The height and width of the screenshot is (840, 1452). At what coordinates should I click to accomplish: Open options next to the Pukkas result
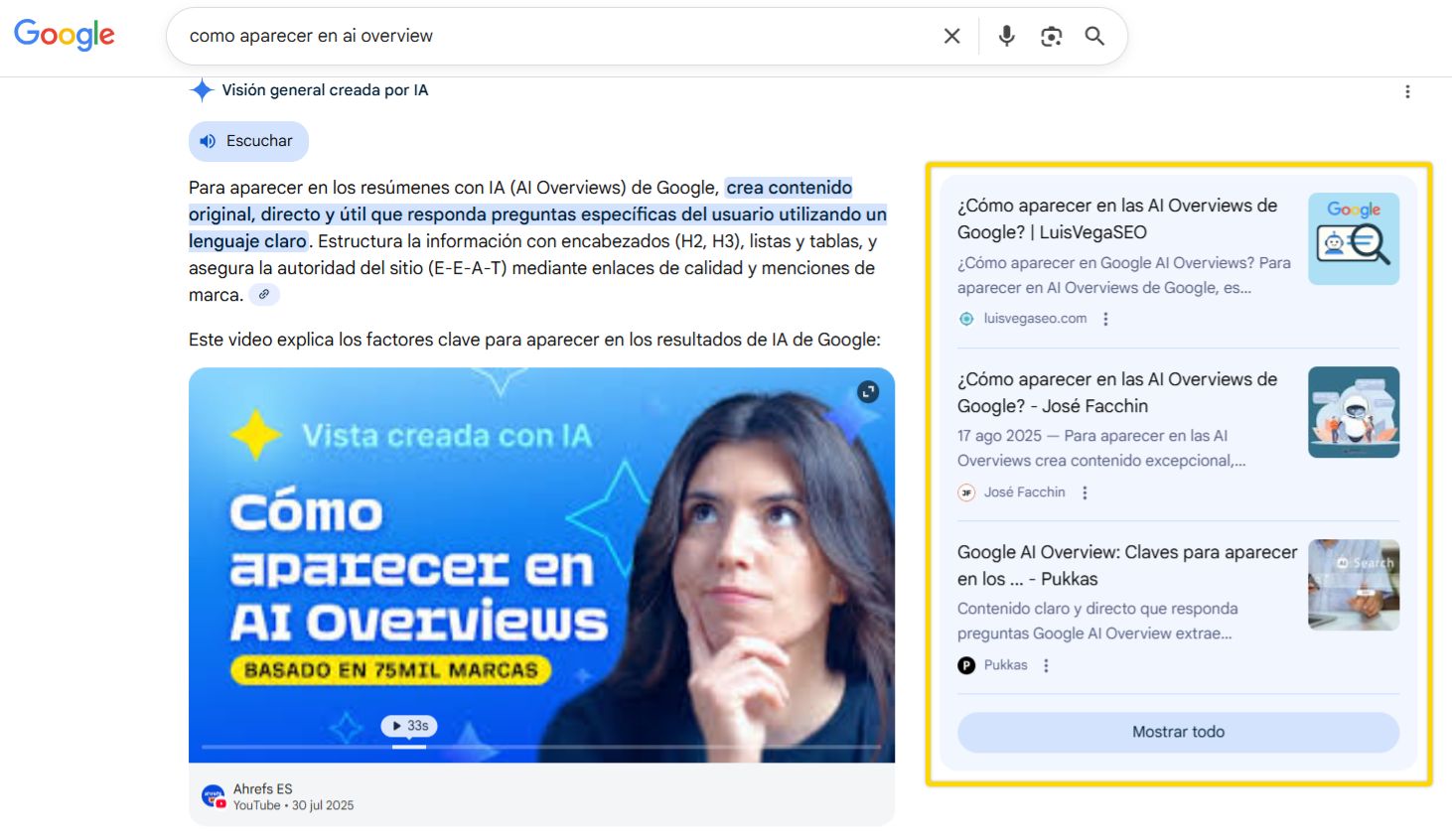click(1045, 665)
